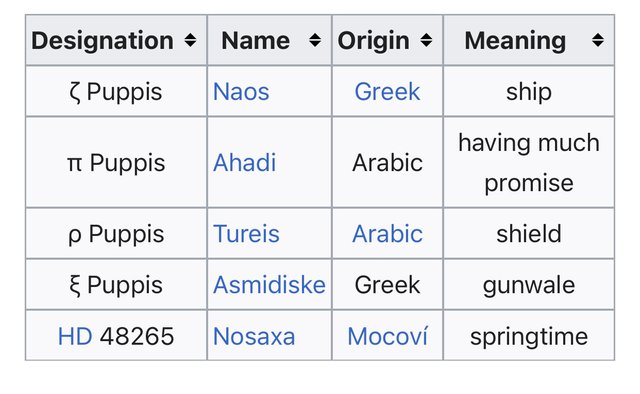Sort table by Meaning column arrows
640x394 pixels.
click(598, 40)
